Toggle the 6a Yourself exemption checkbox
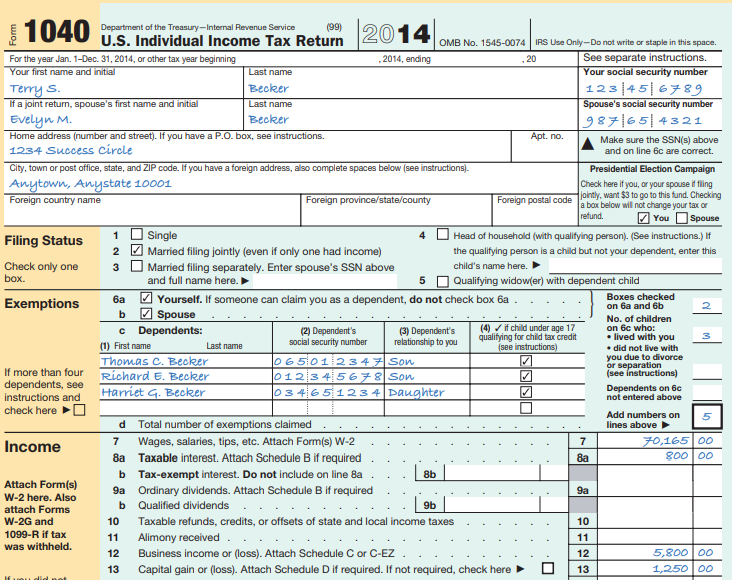This screenshot has height=580, width=732. 146,298
